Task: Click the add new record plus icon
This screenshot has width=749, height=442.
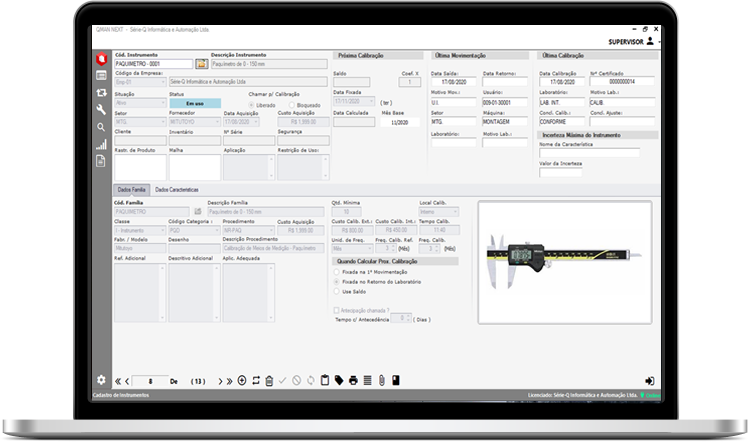Action: 242,381
